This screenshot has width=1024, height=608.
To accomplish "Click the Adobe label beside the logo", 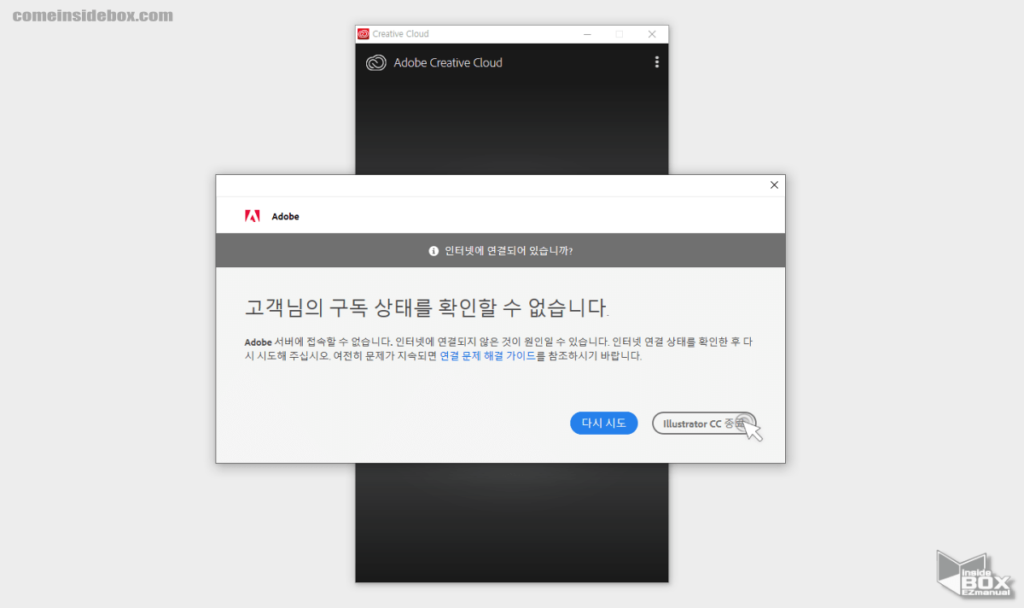I will (285, 216).
